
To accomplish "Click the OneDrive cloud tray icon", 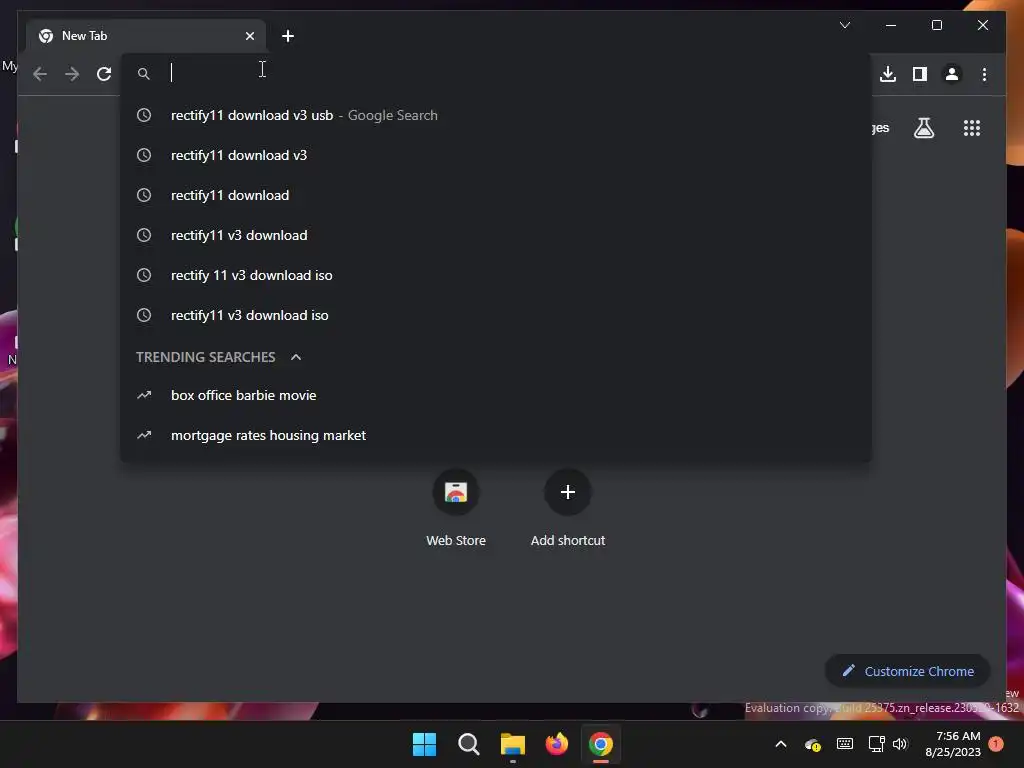I will pos(812,744).
